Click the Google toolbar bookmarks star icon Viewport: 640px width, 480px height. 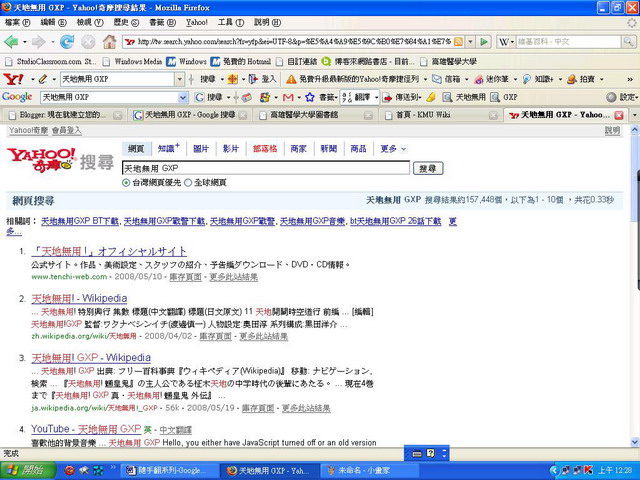coord(310,97)
